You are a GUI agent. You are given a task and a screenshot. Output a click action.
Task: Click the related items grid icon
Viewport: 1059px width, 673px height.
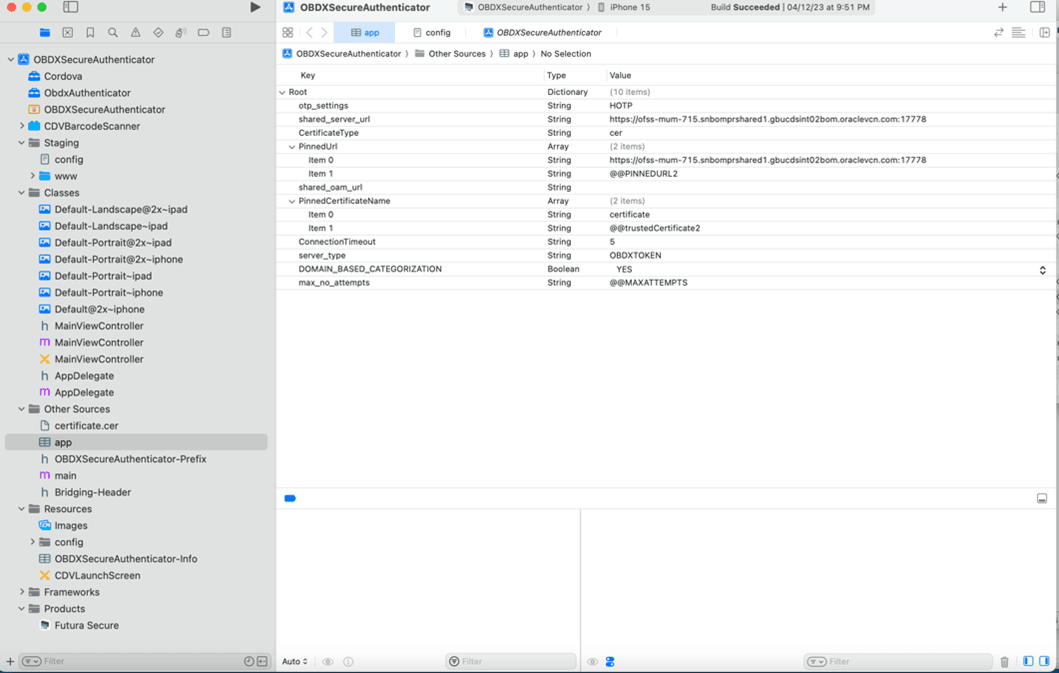(x=288, y=32)
